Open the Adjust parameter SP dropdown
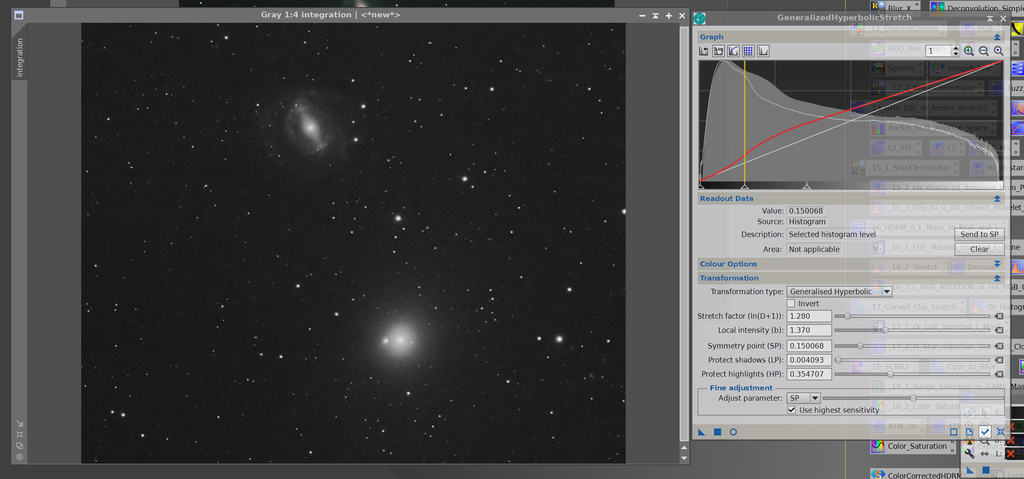Viewport: 1024px width, 479px height. tap(803, 398)
